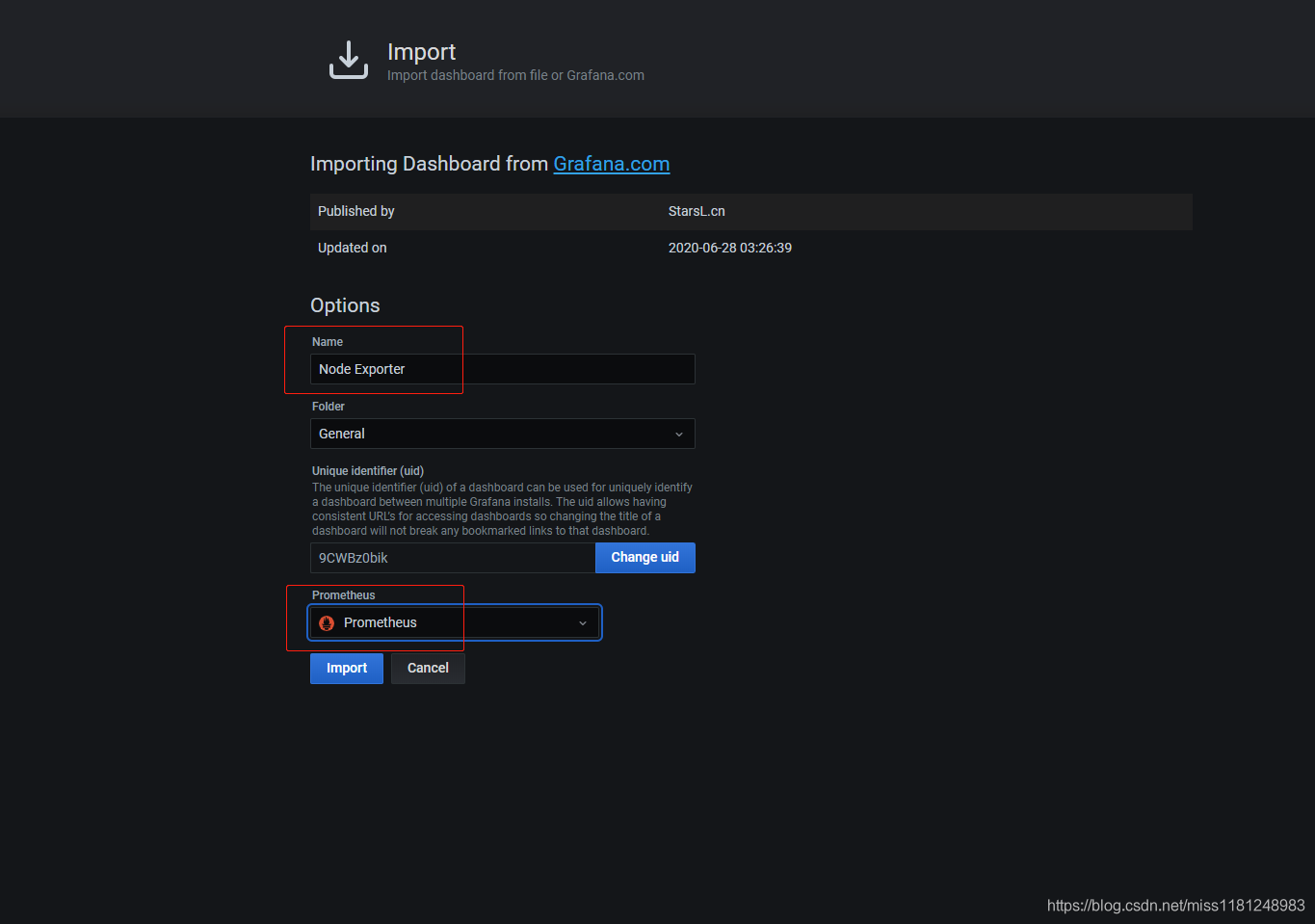Click the StarsL.cn publisher value

click(697, 211)
